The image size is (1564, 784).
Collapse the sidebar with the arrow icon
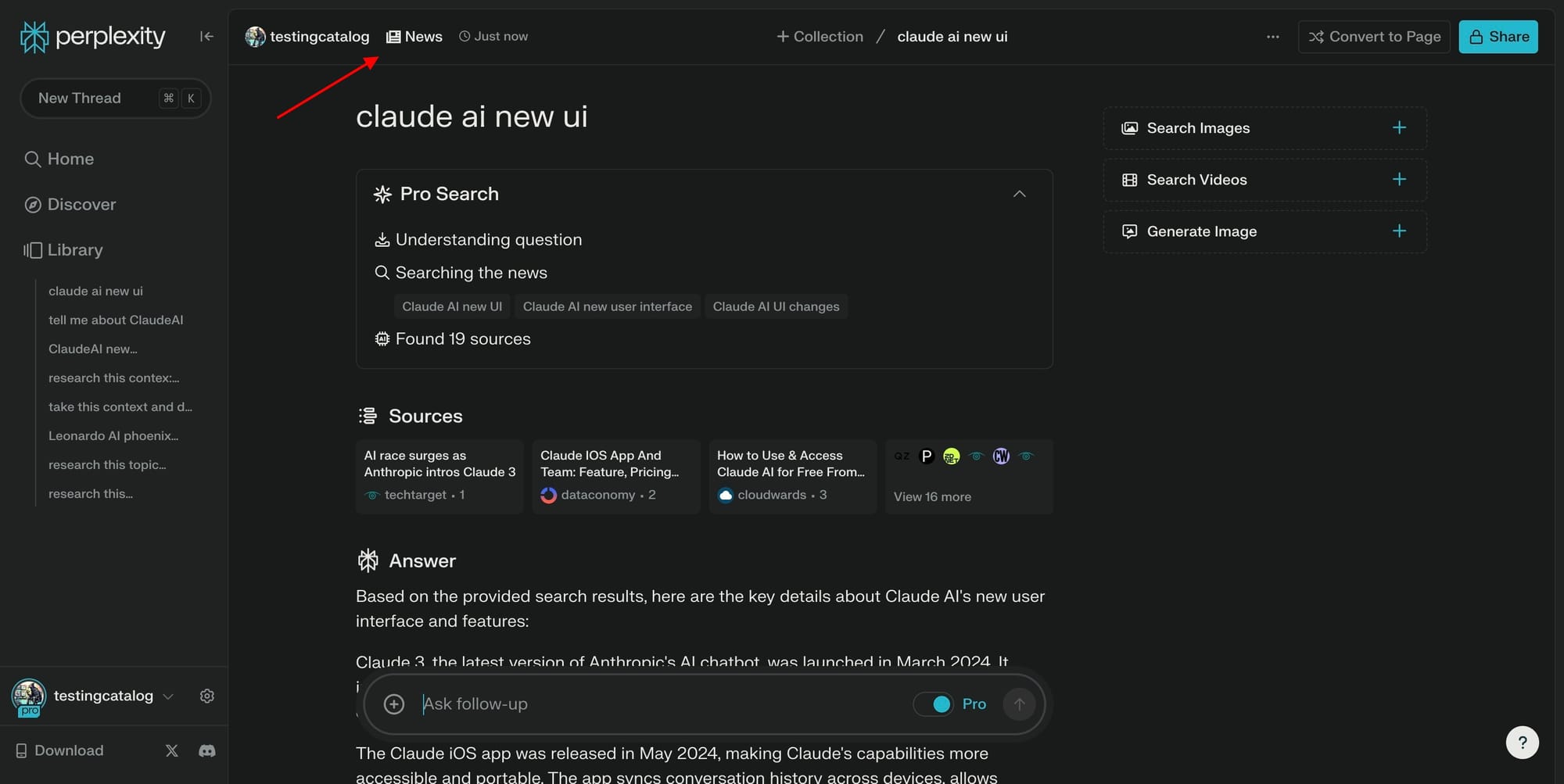pyautogui.click(x=206, y=36)
